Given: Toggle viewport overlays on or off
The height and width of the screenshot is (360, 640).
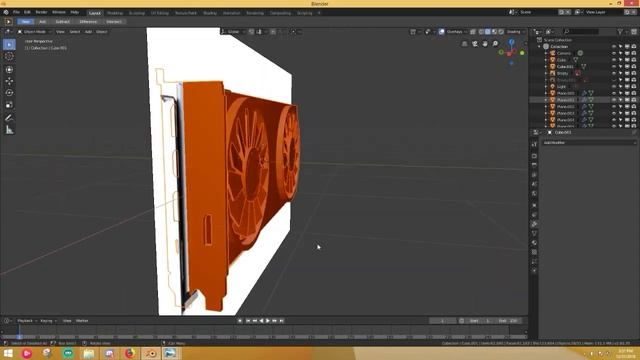Looking at the screenshot, I should tap(442, 32).
